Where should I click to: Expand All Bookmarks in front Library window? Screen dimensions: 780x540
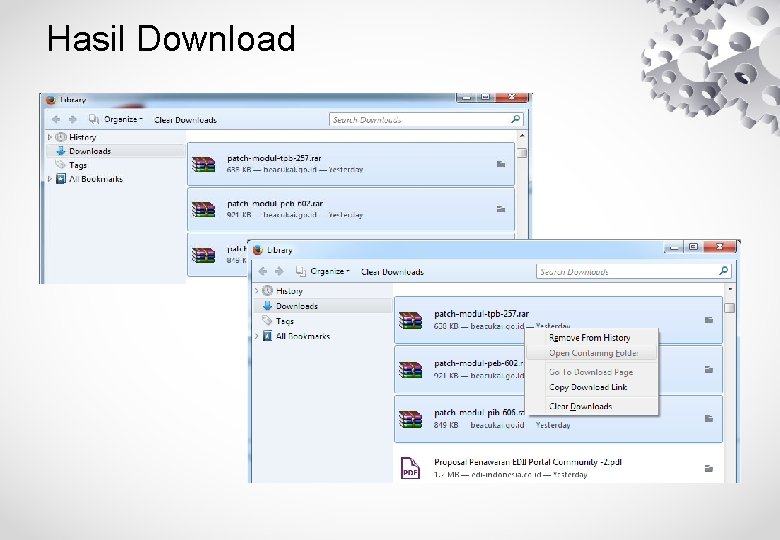click(x=257, y=336)
